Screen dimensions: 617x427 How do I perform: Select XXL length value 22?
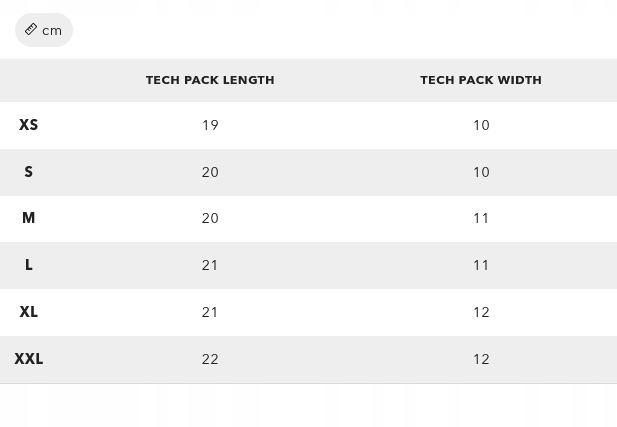[210, 359]
